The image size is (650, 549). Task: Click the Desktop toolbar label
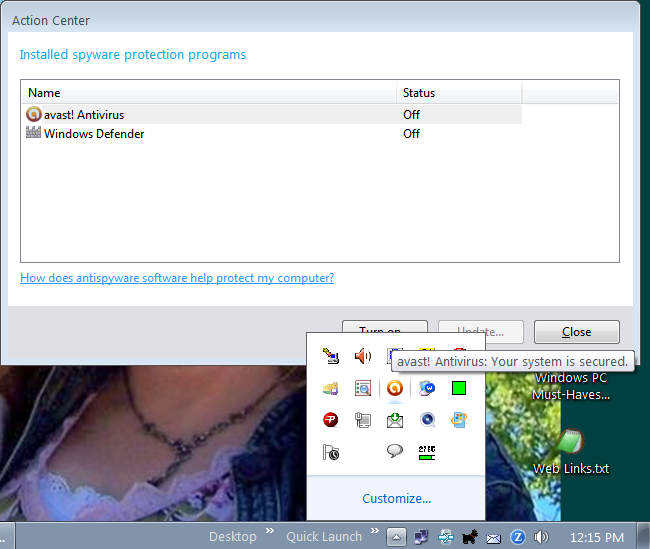(x=233, y=537)
